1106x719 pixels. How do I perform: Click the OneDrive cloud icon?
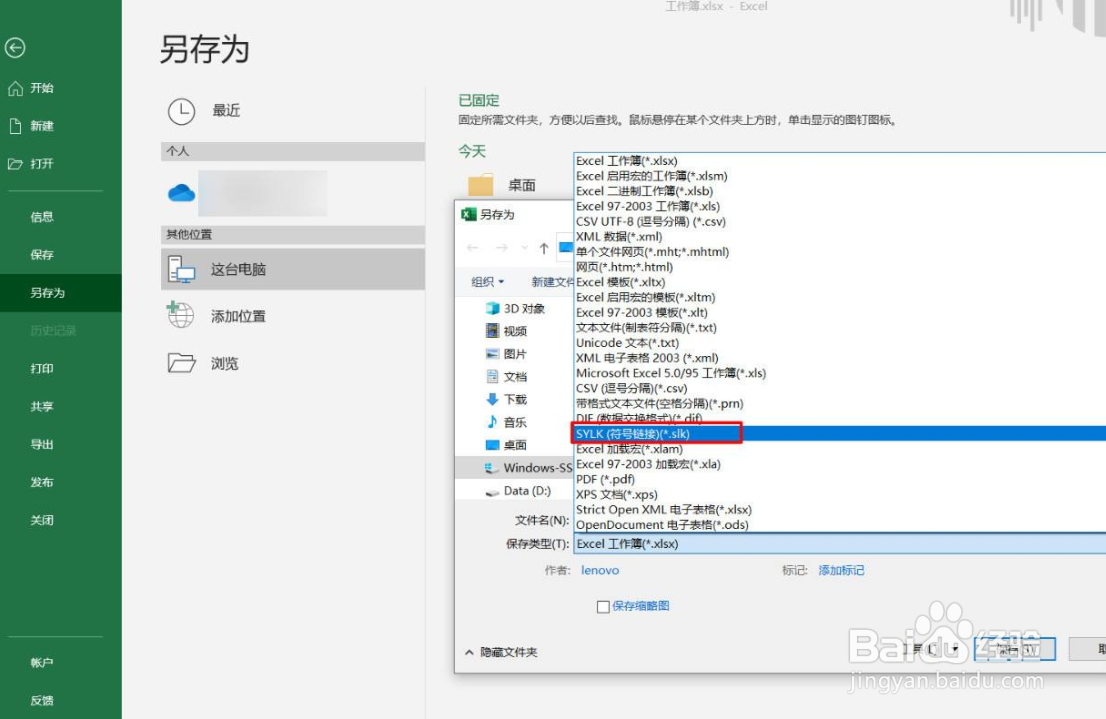[181, 193]
